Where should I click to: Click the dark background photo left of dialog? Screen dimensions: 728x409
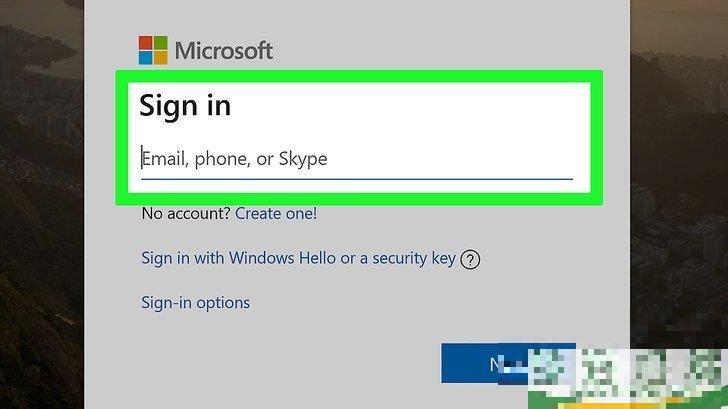(40, 200)
